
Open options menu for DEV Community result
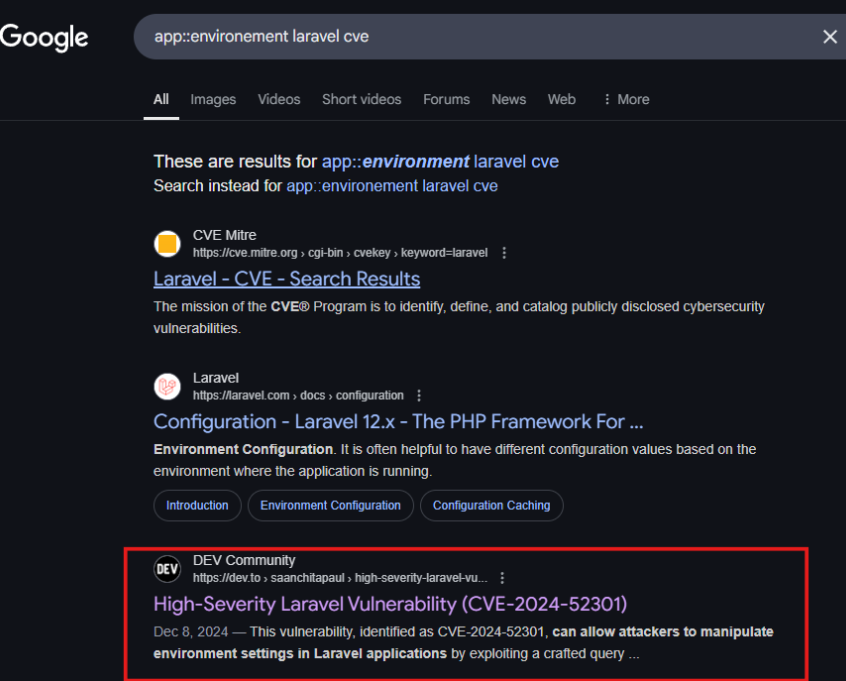click(502, 578)
